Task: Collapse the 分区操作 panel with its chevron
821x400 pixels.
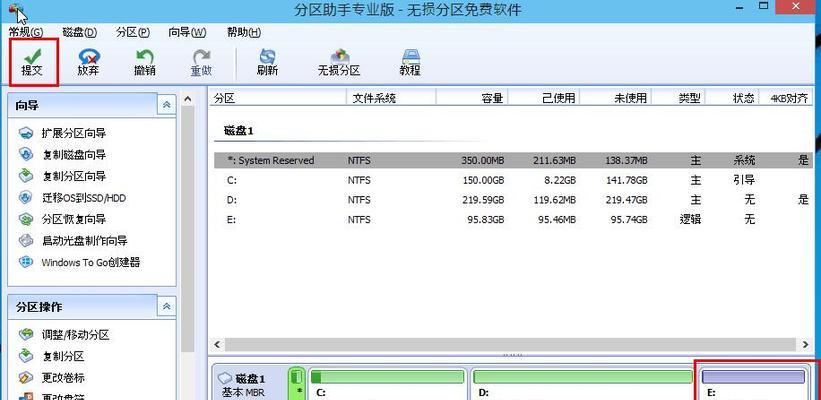Action: point(167,307)
